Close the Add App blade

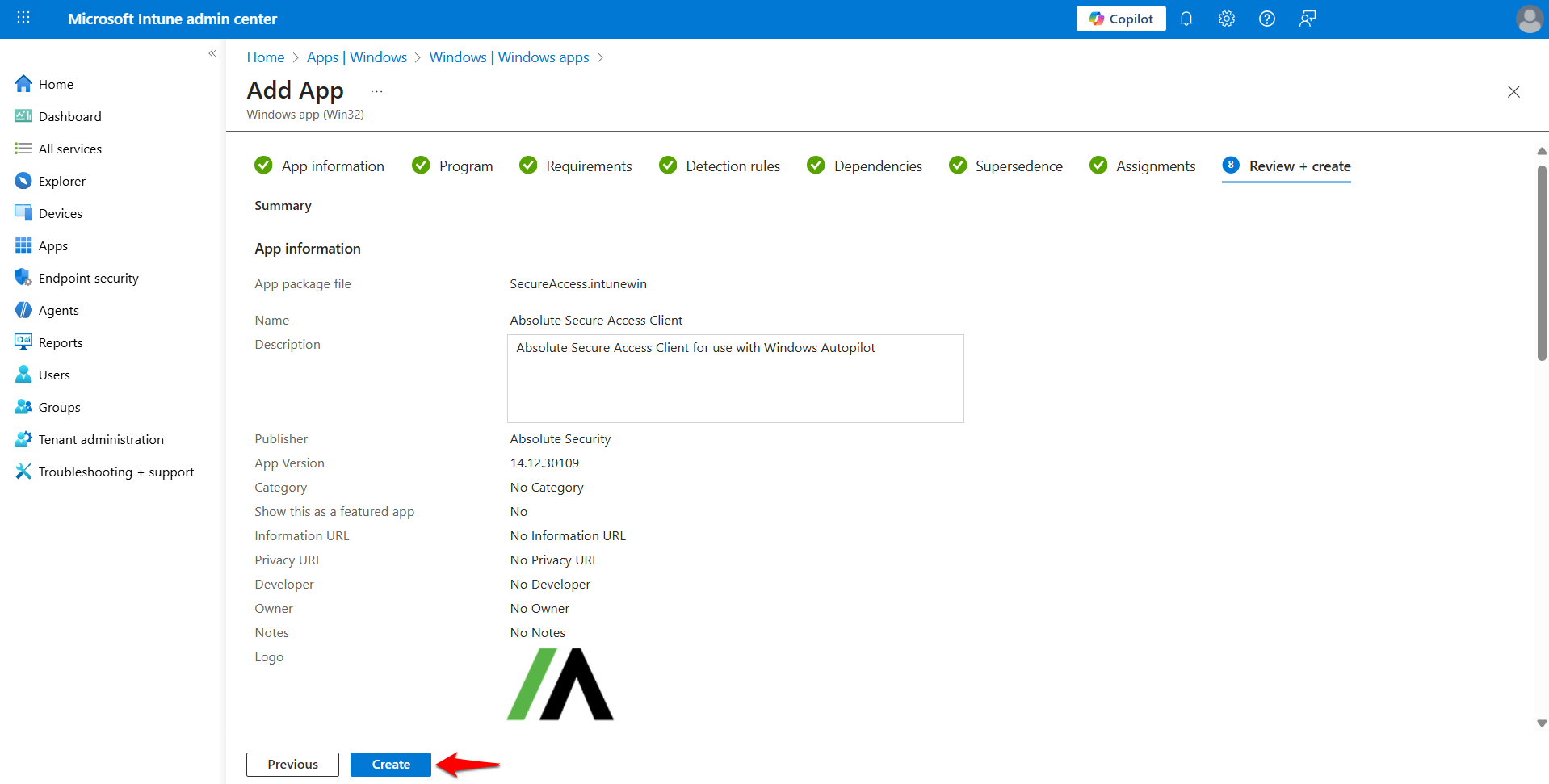tap(1513, 92)
